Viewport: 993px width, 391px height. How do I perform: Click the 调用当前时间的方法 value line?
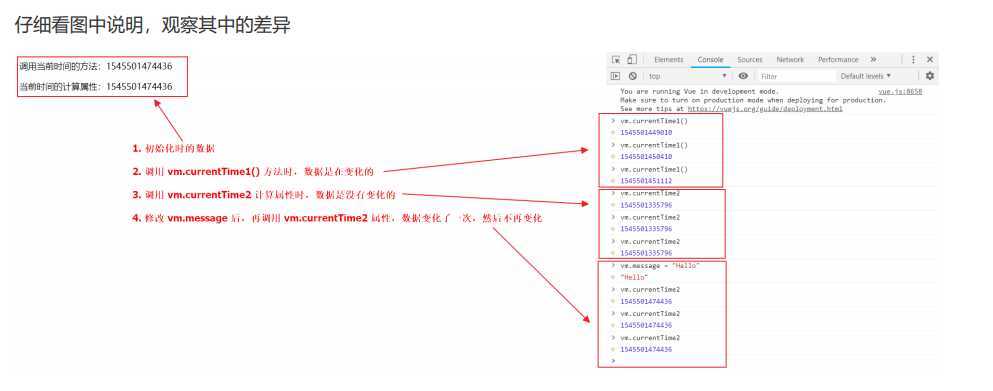point(95,66)
